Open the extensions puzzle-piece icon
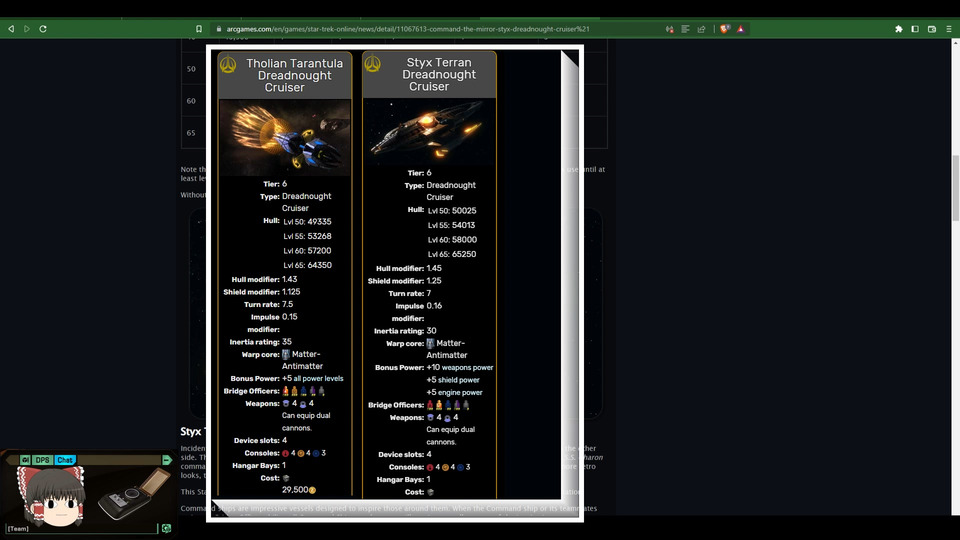This screenshot has height=540, width=960. (899, 29)
